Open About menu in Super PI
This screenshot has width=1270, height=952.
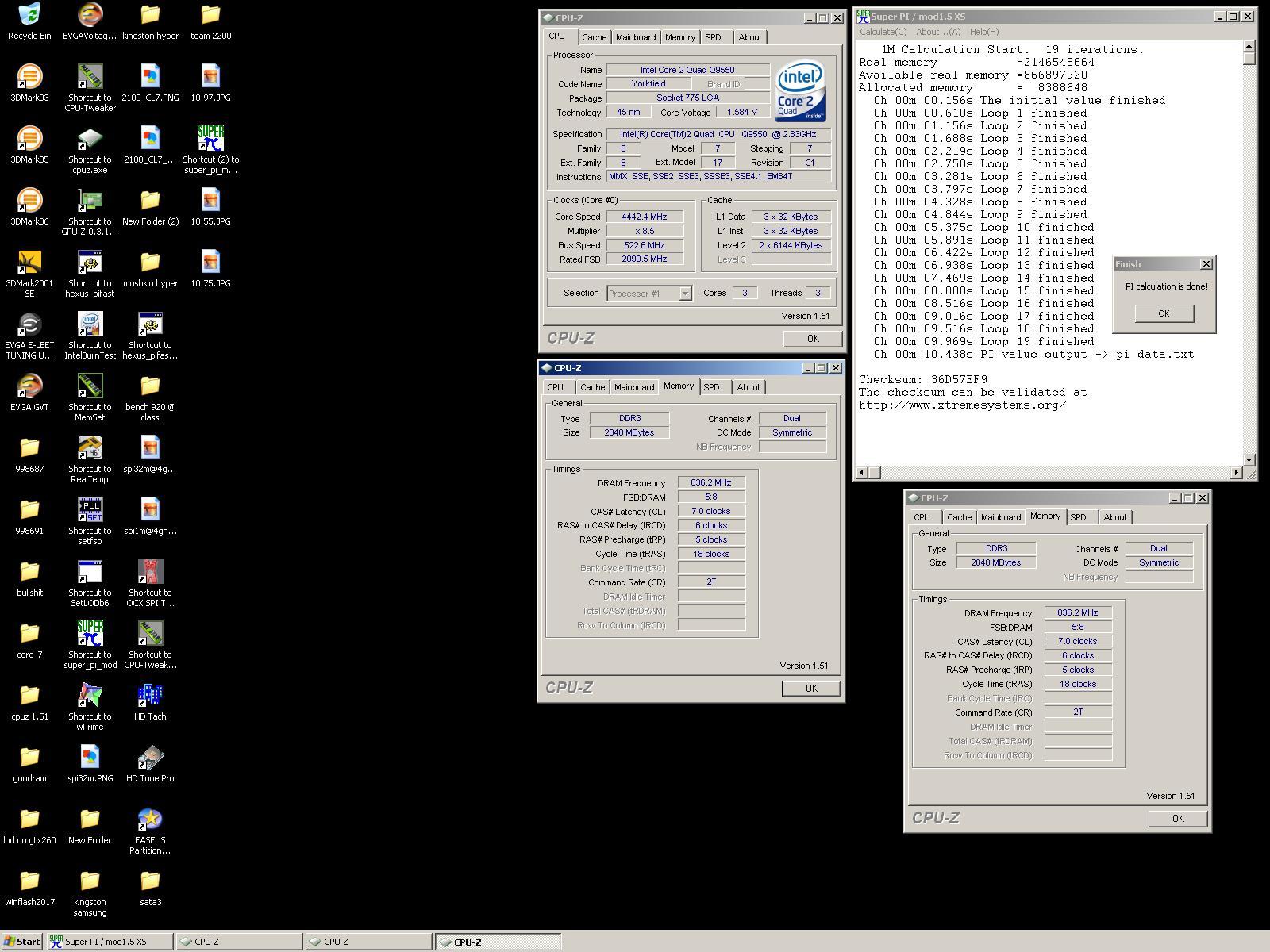[937, 32]
